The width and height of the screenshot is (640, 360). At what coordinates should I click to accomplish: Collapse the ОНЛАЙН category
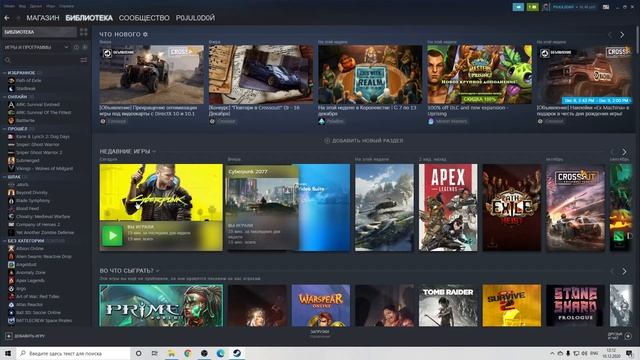pyautogui.click(x=5, y=97)
